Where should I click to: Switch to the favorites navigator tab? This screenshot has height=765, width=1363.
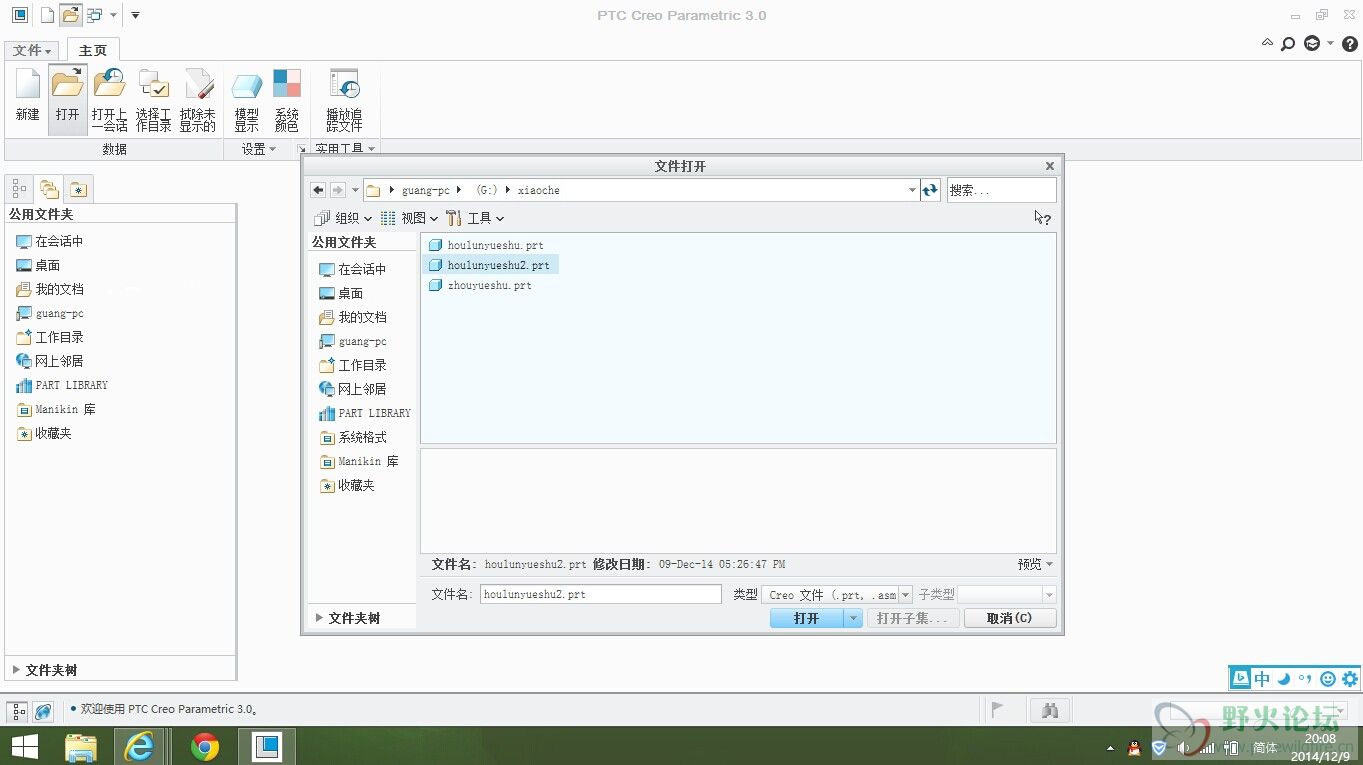[79, 188]
